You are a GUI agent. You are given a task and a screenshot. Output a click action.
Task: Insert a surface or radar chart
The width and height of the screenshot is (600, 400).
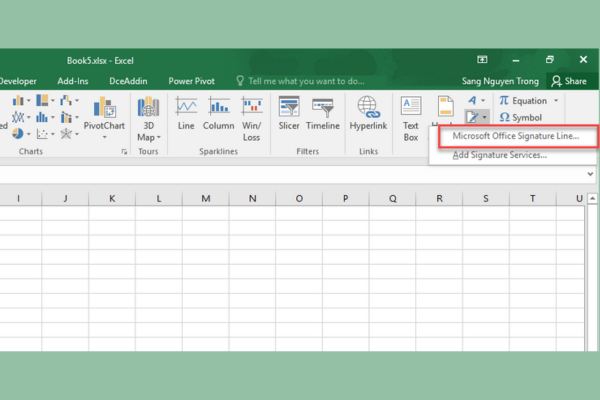(66, 134)
